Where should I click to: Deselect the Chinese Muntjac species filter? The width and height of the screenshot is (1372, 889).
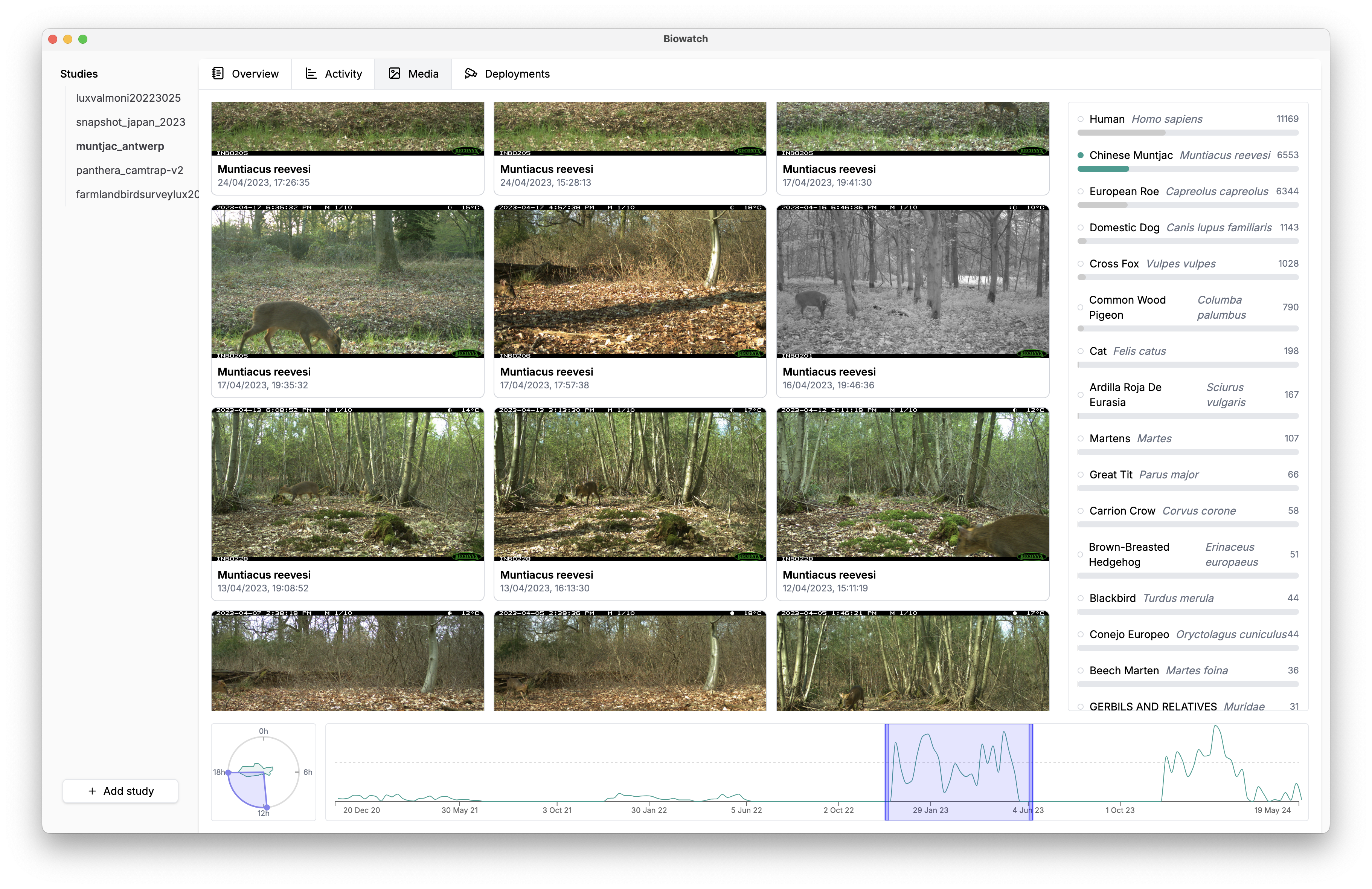(1081, 155)
